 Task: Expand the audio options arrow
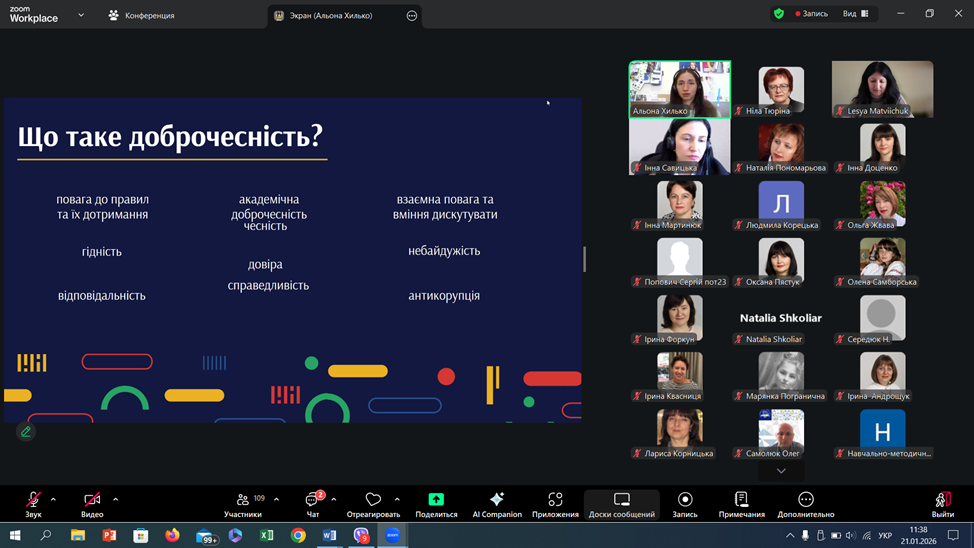[x=53, y=499]
